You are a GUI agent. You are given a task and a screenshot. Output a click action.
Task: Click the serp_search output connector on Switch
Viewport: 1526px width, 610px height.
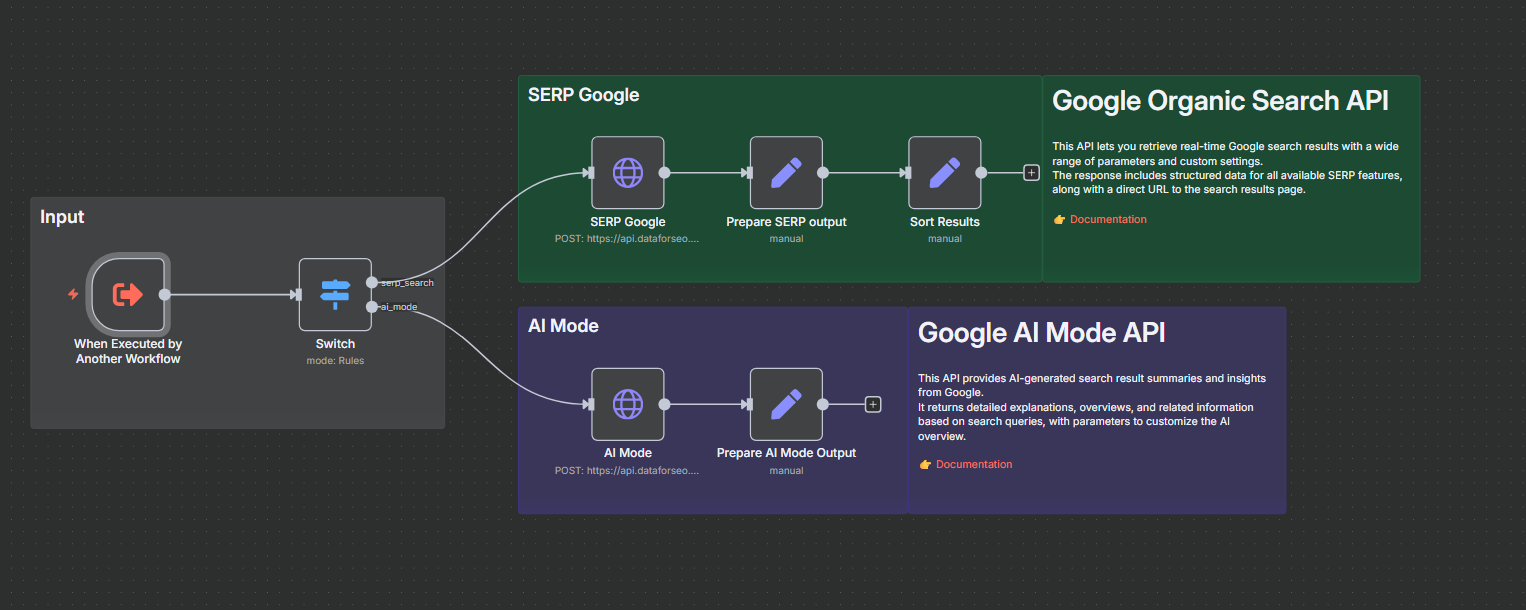click(372, 282)
